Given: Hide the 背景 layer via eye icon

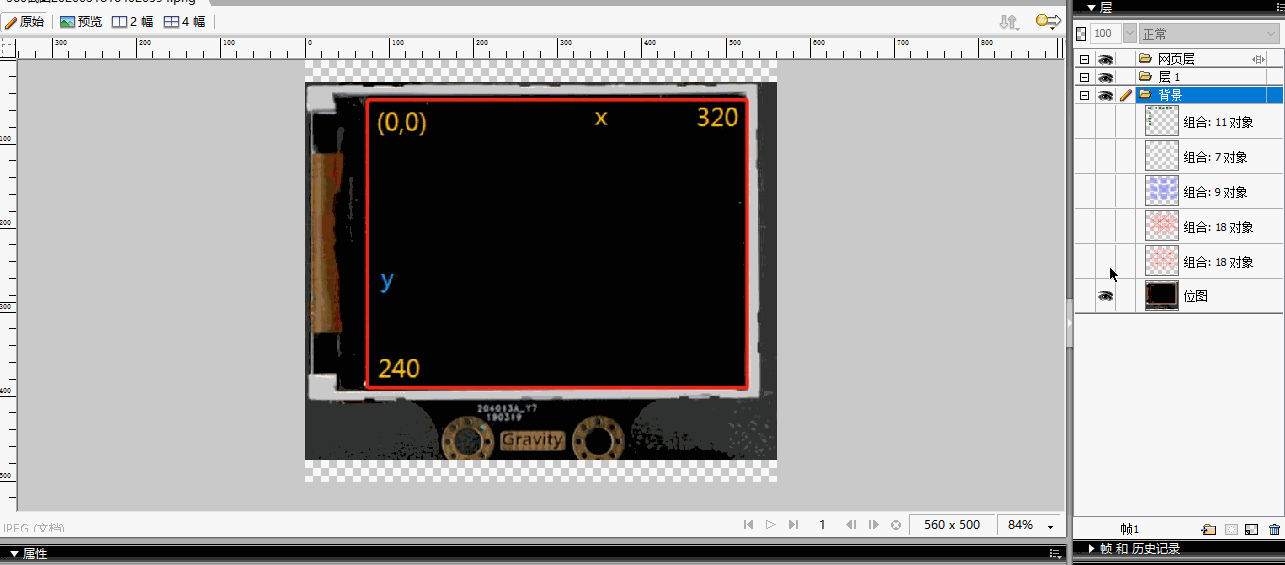Looking at the screenshot, I should pos(1105,95).
